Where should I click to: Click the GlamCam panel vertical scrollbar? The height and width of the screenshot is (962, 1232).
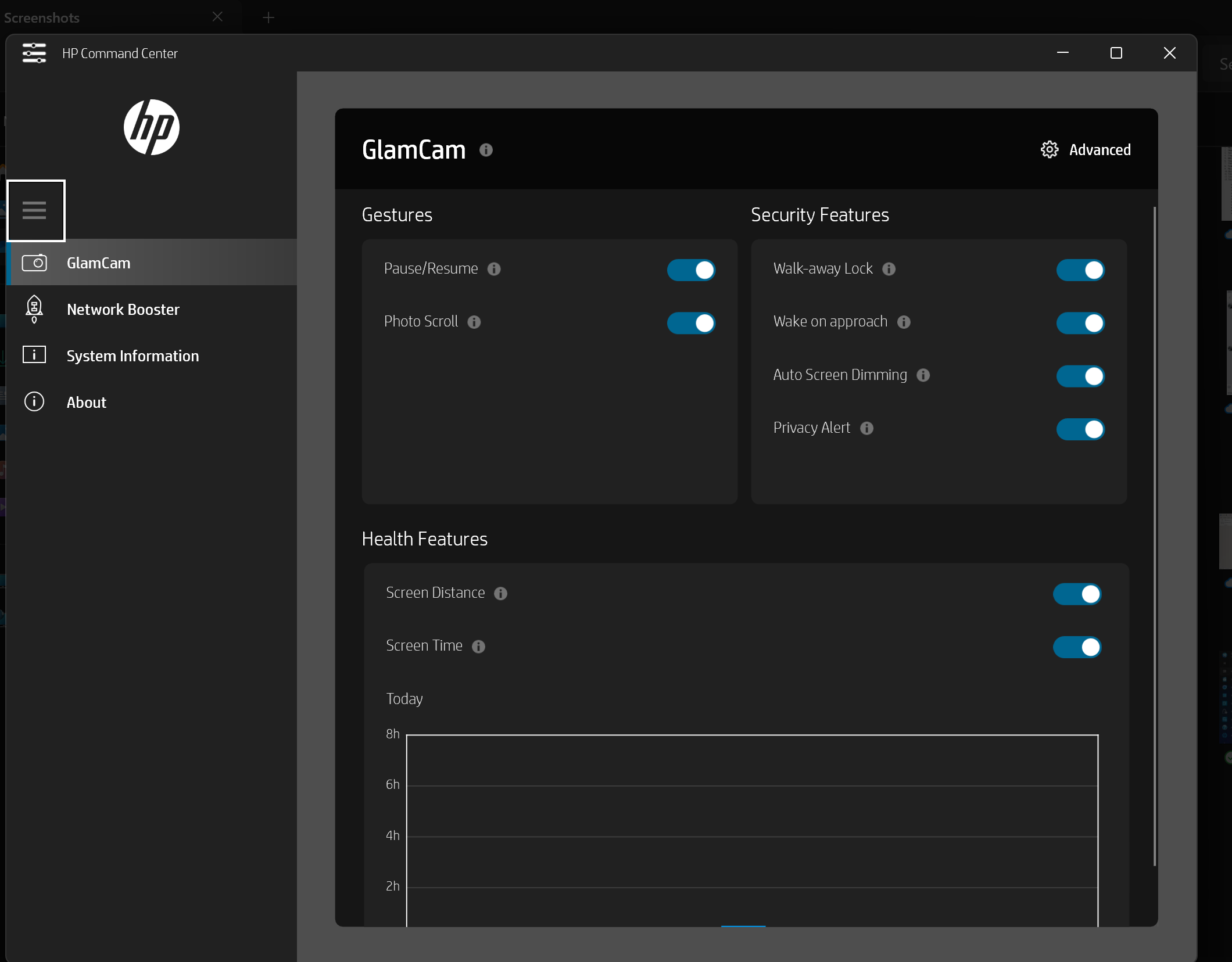pos(1154,536)
